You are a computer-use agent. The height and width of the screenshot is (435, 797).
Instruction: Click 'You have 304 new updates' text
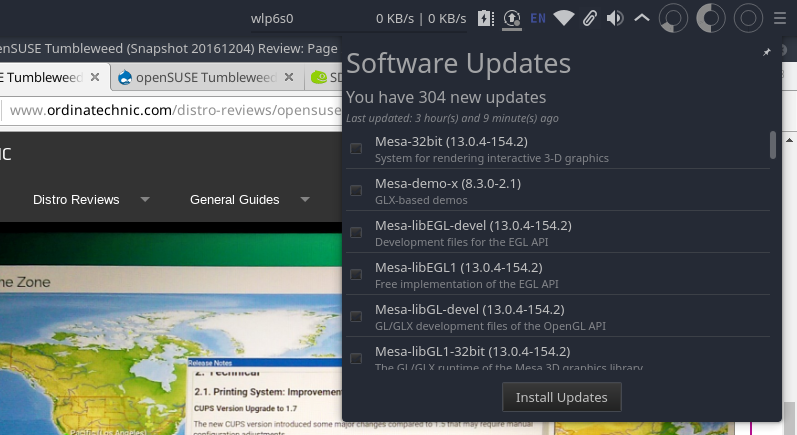[x=446, y=97]
